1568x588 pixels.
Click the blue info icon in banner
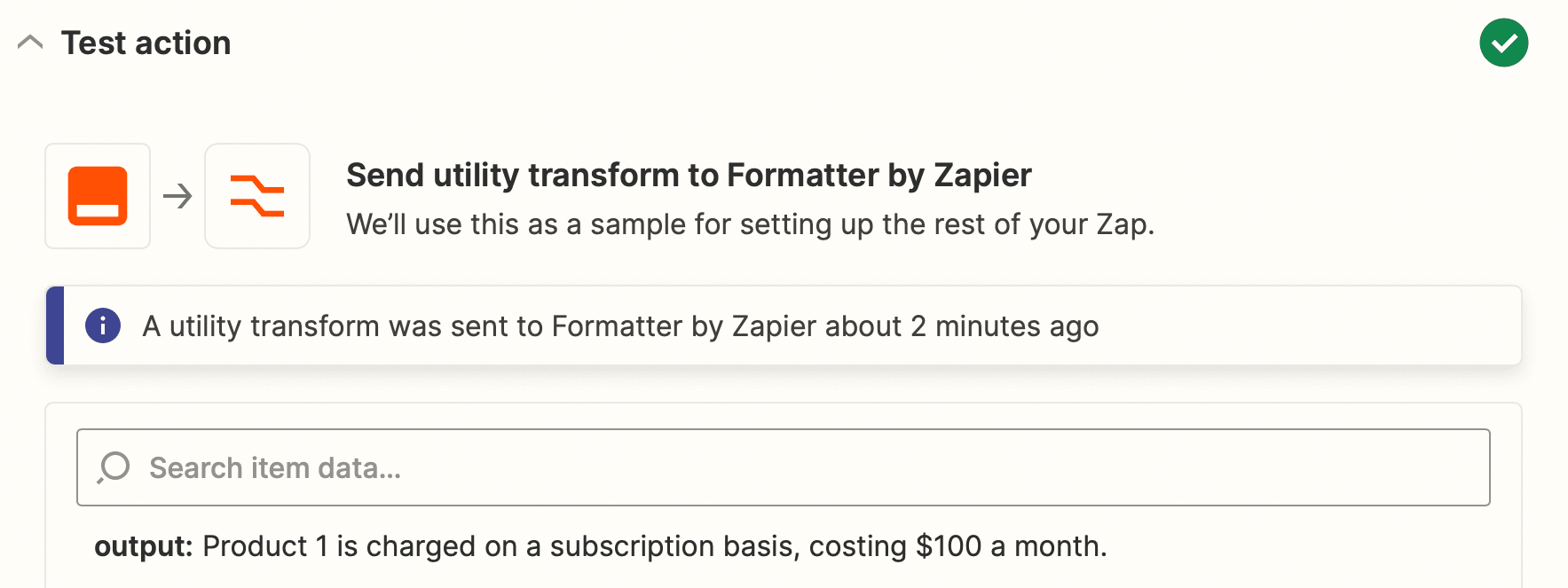[x=103, y=325]
